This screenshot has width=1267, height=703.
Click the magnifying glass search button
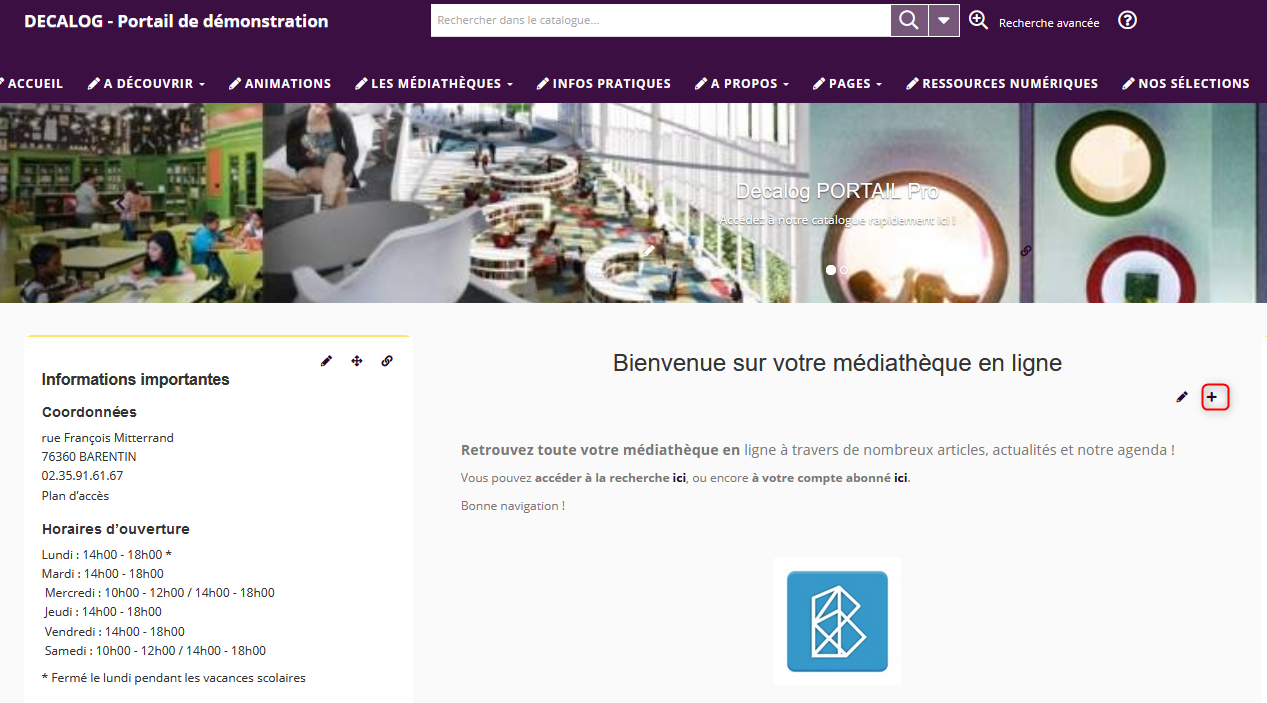pos(909,20)
